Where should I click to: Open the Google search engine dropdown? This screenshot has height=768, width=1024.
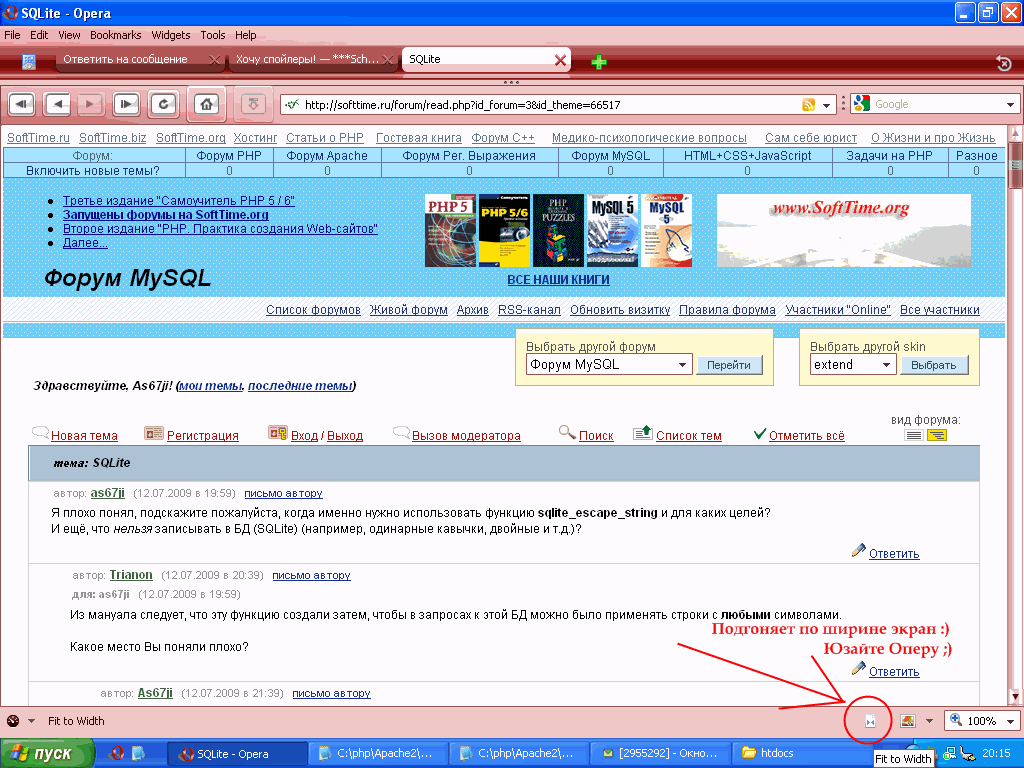click(1010, 104)
